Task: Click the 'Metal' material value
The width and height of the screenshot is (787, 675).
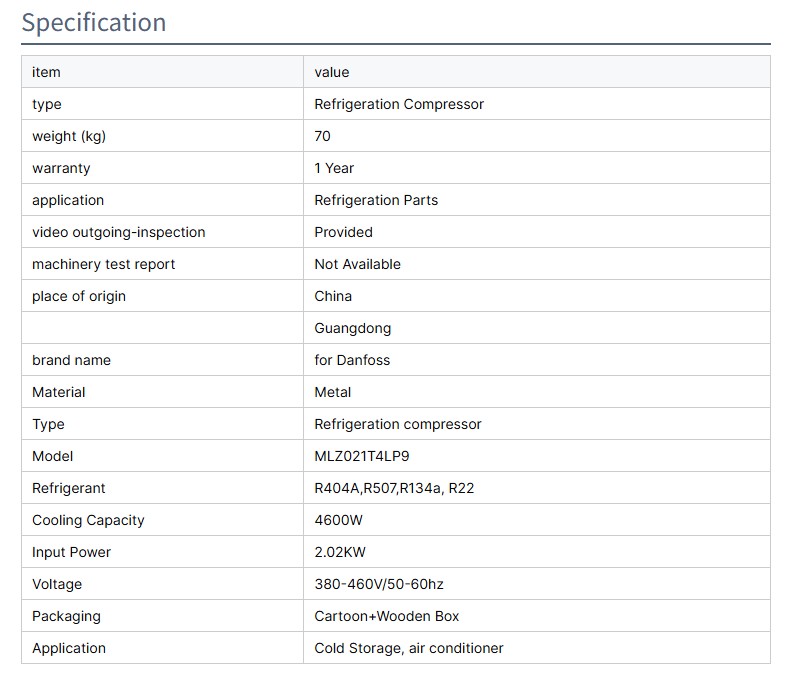Action: pyautogui.click(x=332, y=392)
